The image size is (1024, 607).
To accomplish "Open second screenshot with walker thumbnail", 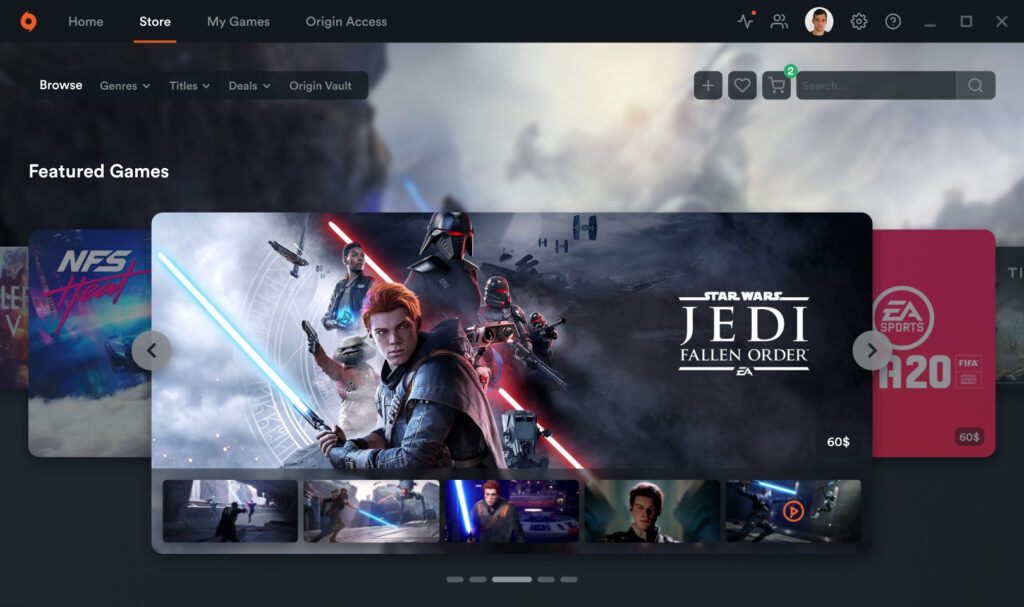I will [371, 511].
